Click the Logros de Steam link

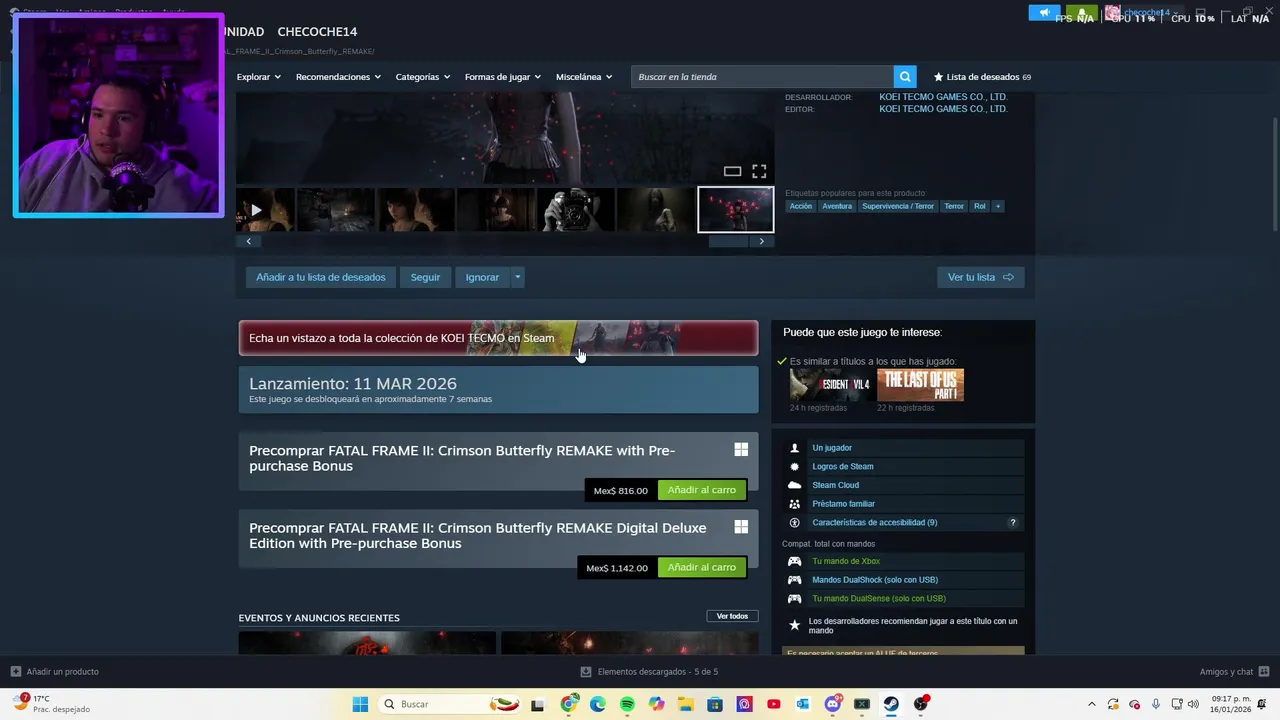pyautogui.click(x=843, y=467)
